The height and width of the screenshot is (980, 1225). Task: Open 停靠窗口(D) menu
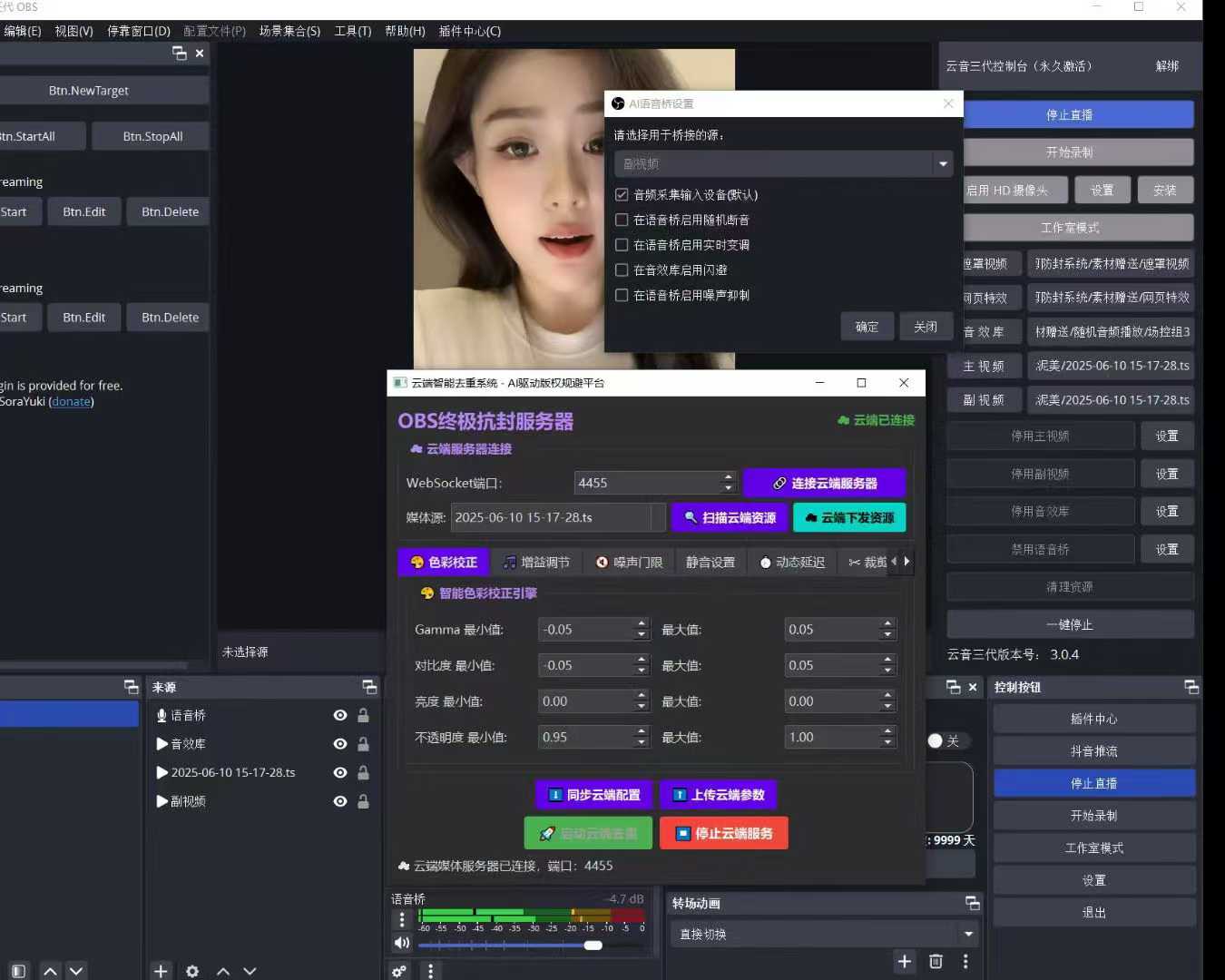(139, 31)
